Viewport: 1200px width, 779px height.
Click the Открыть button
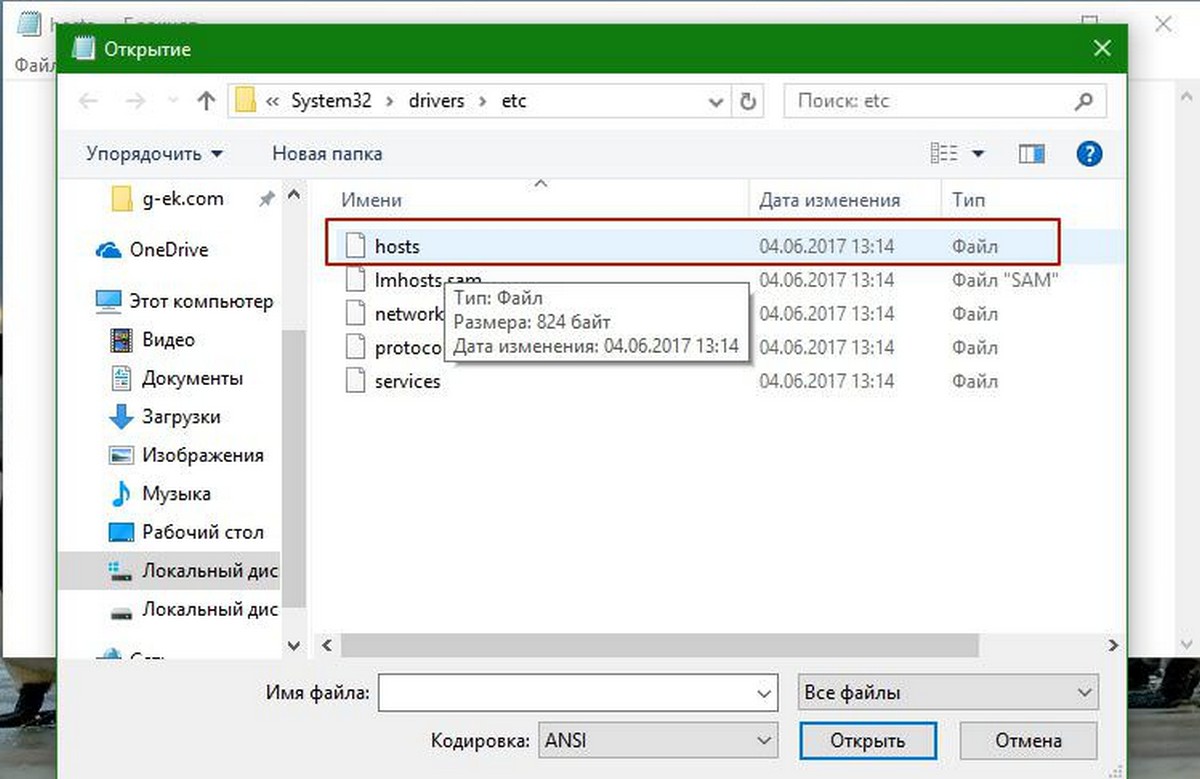pyautogui.click(x=868, y=741)
